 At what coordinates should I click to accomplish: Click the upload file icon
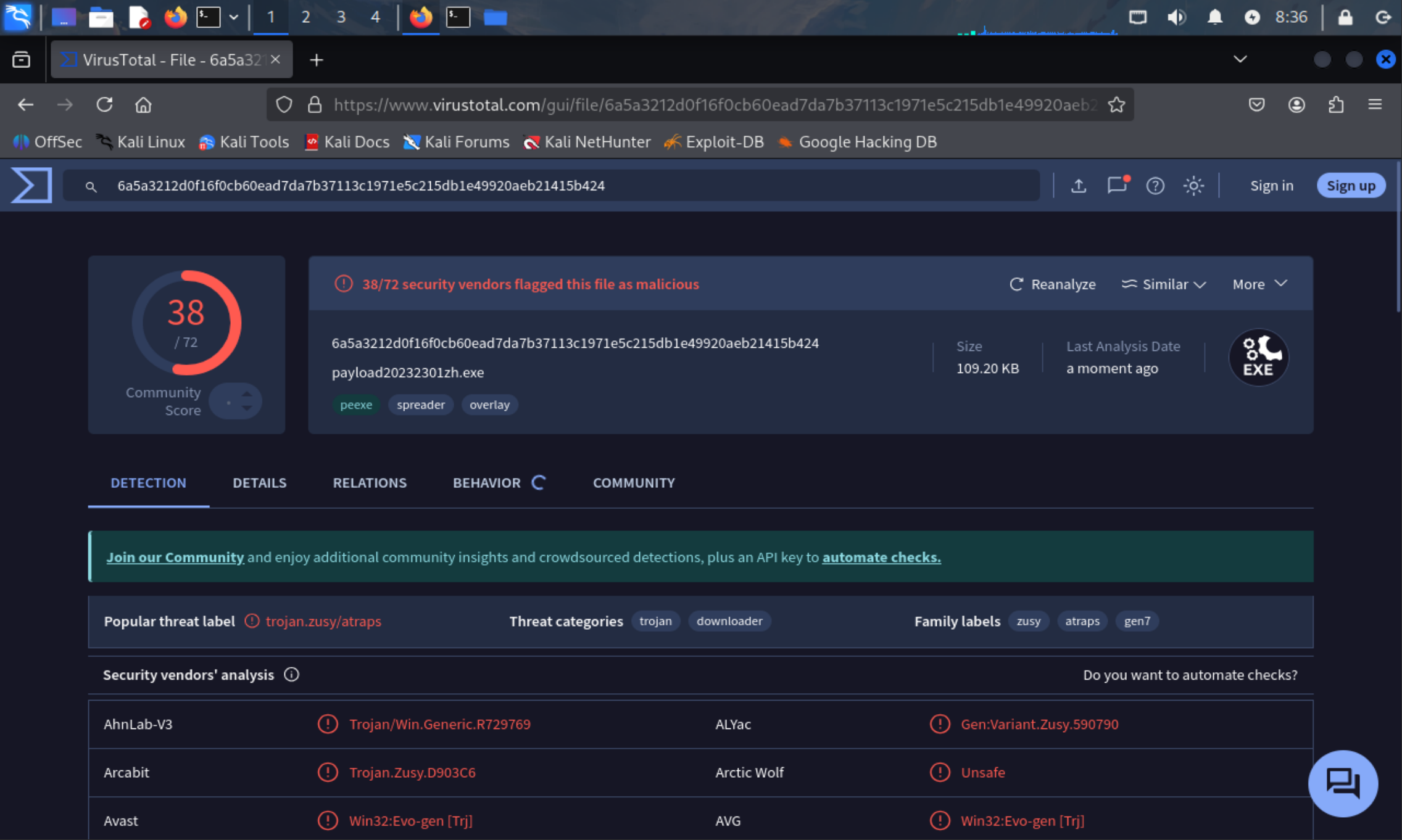click(x=1078, y=186)
